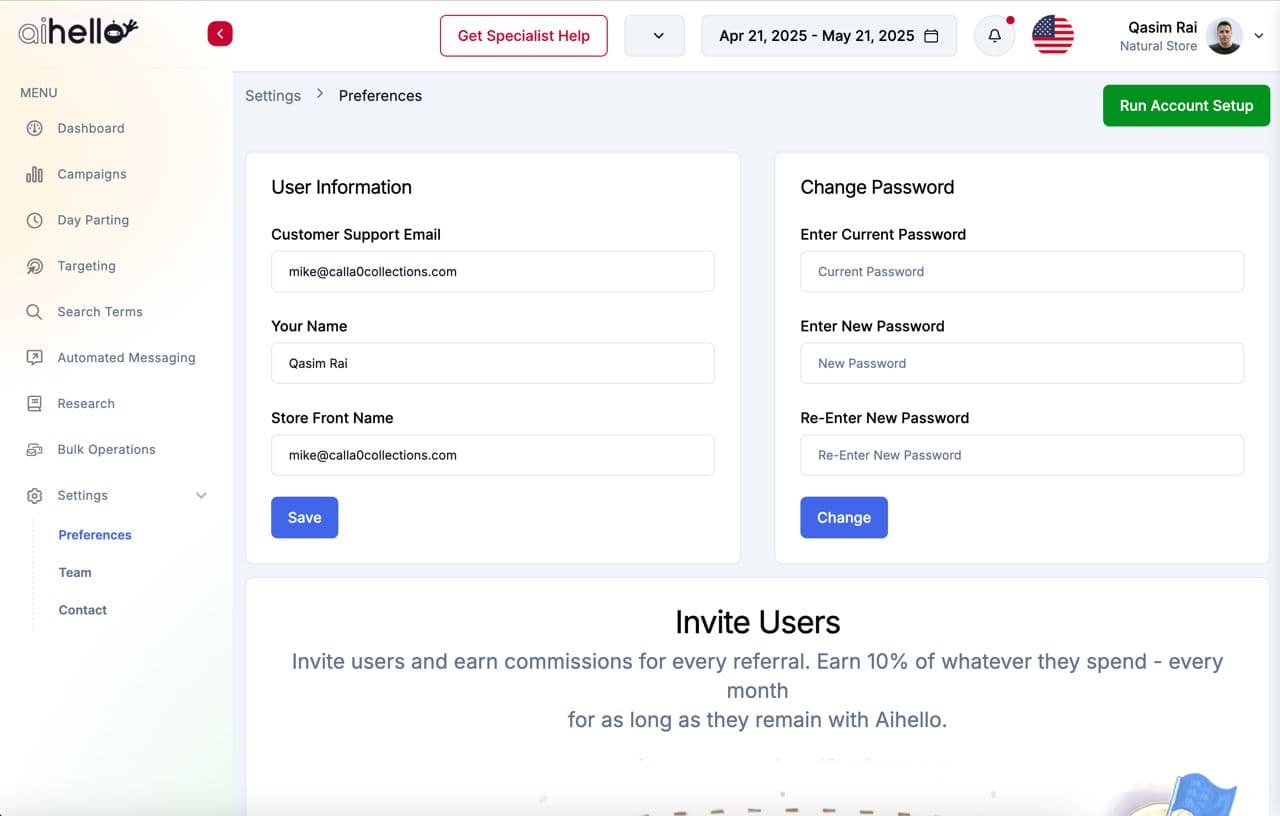Image resolution: width=1280 pixels, height=816 pixels.
Task: Click the Dashboard icon in sidebar
Action: [x=34, y=128]
